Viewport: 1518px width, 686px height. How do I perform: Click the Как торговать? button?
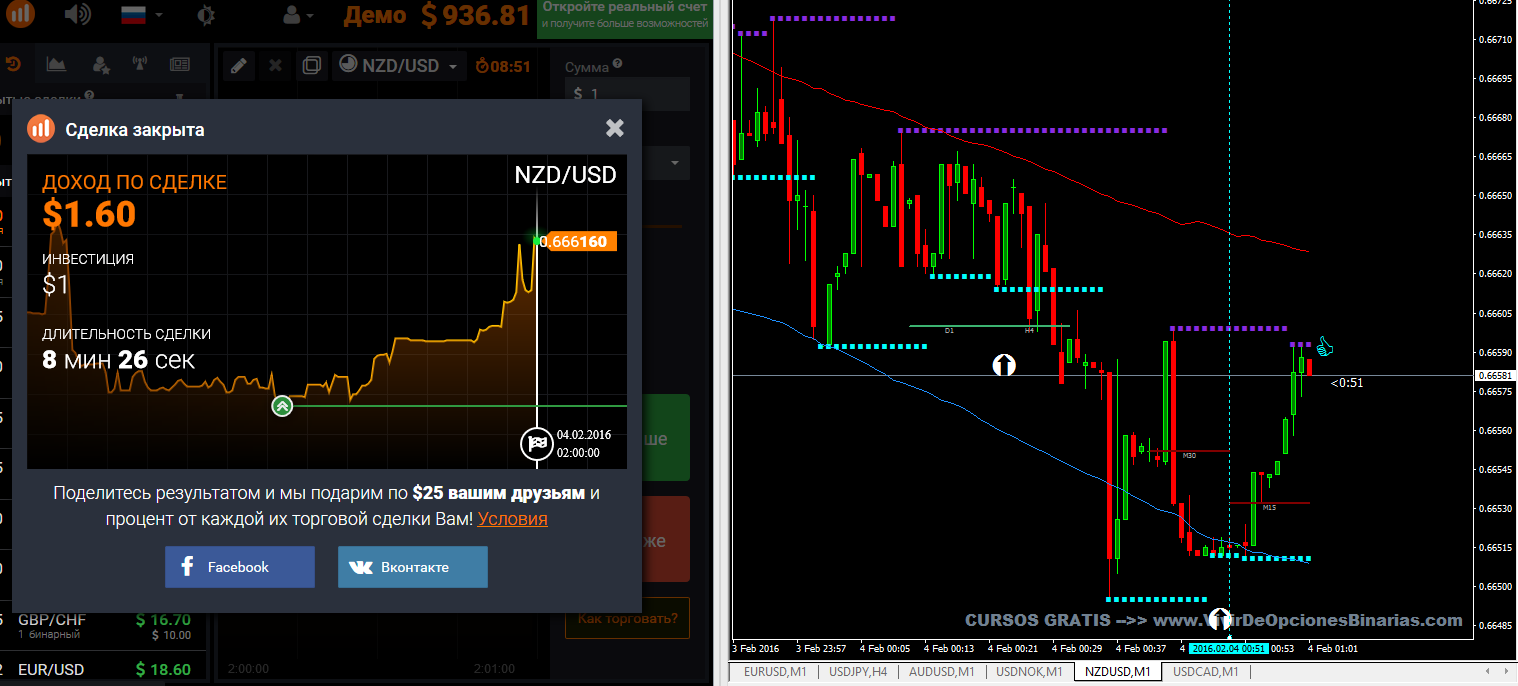(627, 618)
